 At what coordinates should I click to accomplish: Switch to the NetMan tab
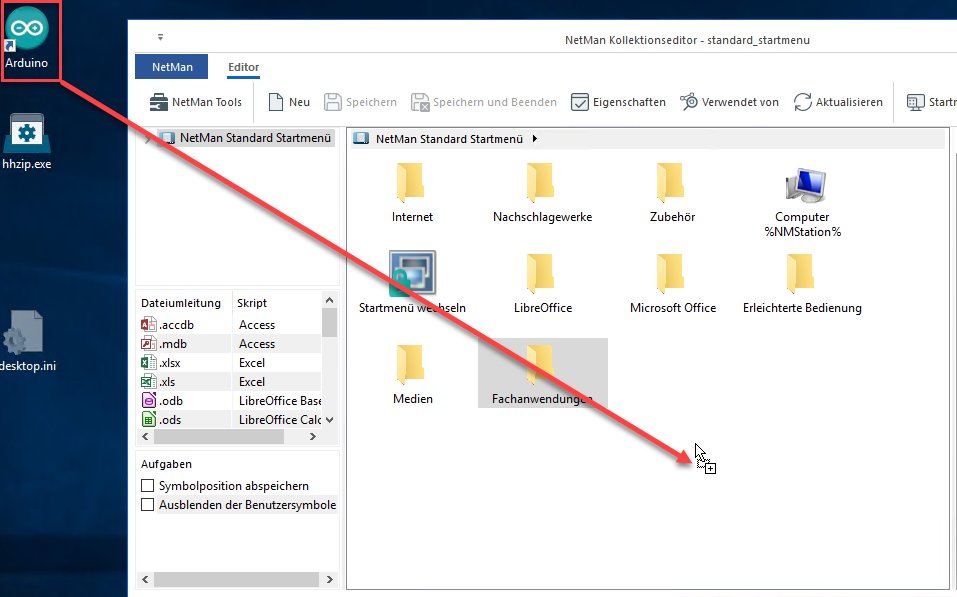click(x=171, y=66)
